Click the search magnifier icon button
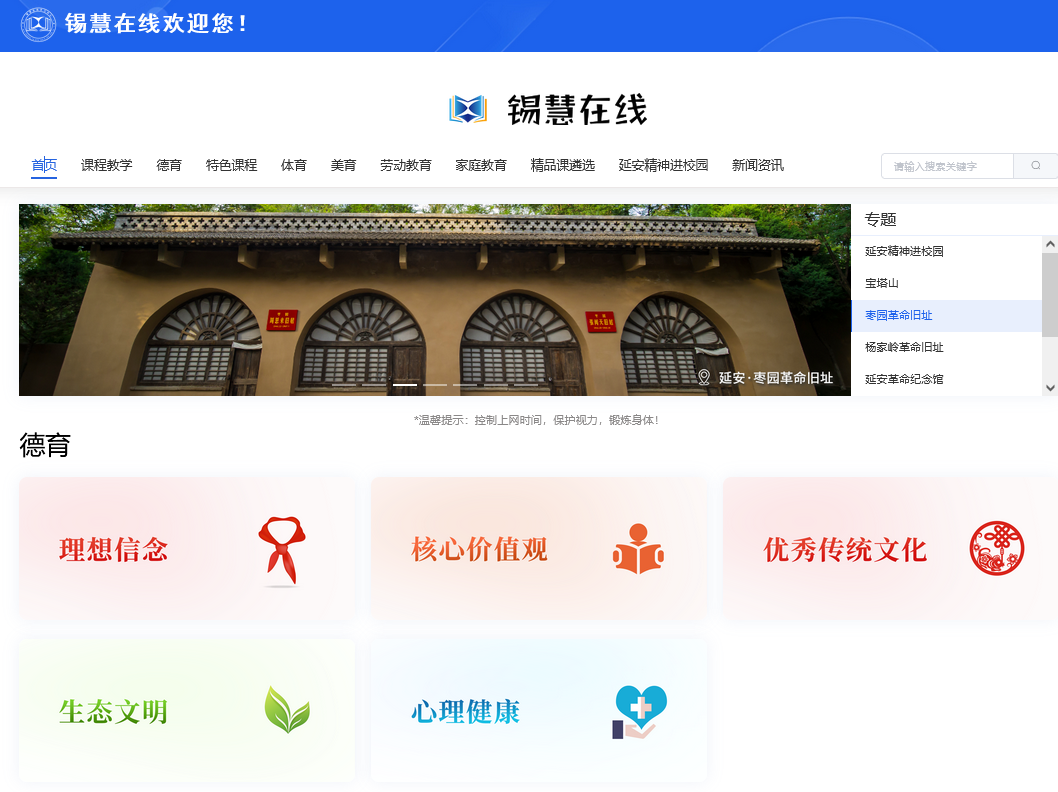This screenshot has height=792, width=1058. (x=1035, y=166)
